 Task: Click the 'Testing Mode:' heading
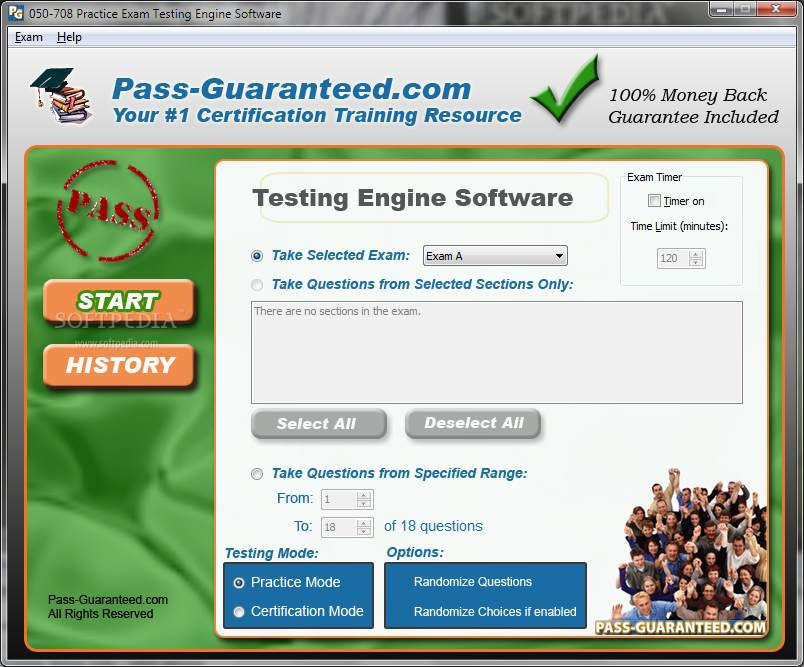272,553
